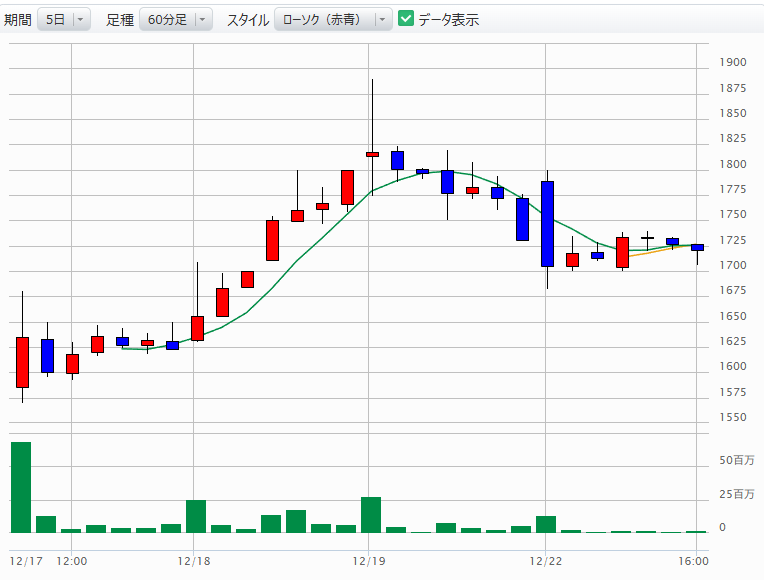Click the last blue candle at the right edge
764x580 pixels.
pos(697,247)
